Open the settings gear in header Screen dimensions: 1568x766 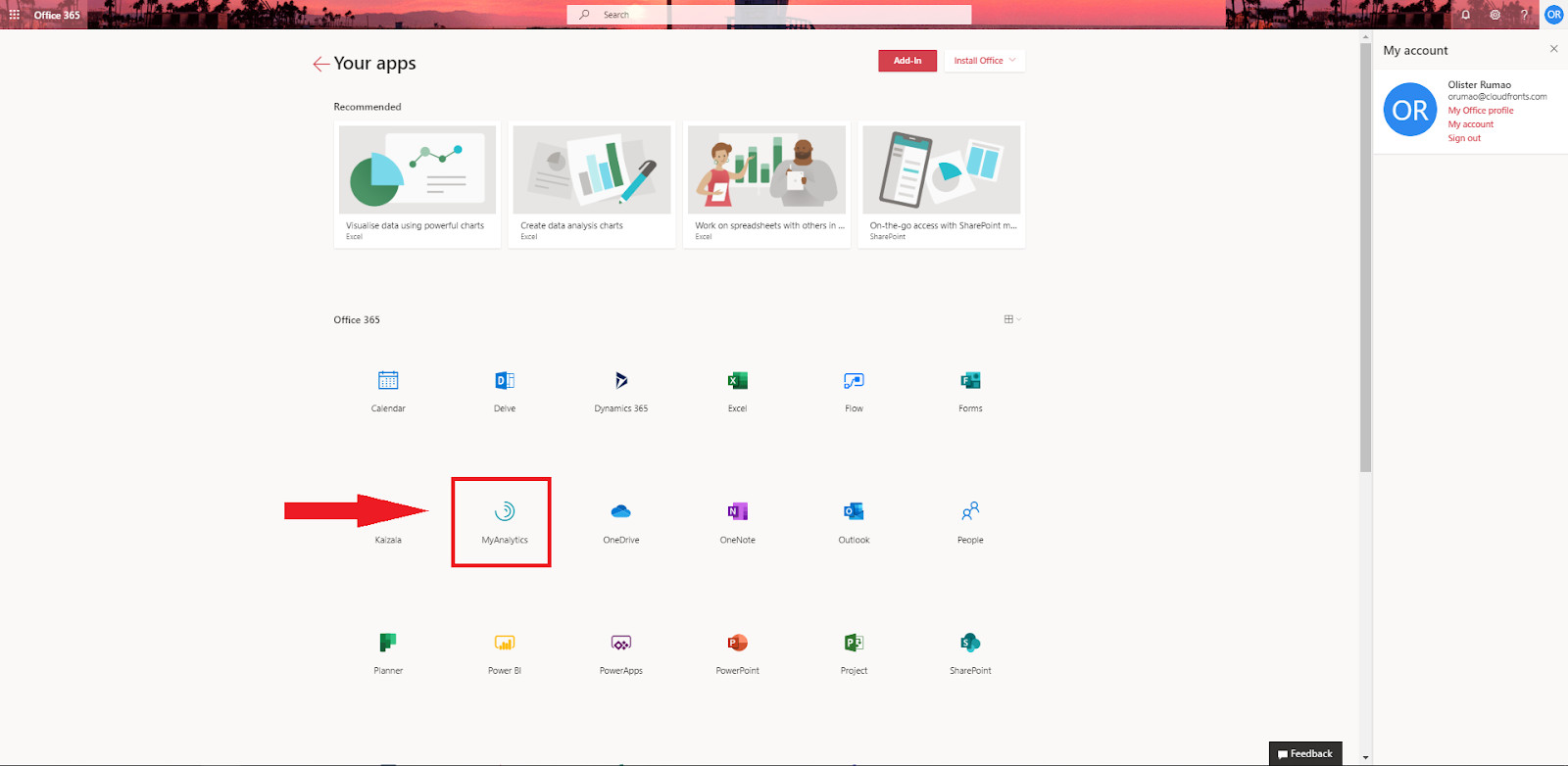(x=1494, y=15)
